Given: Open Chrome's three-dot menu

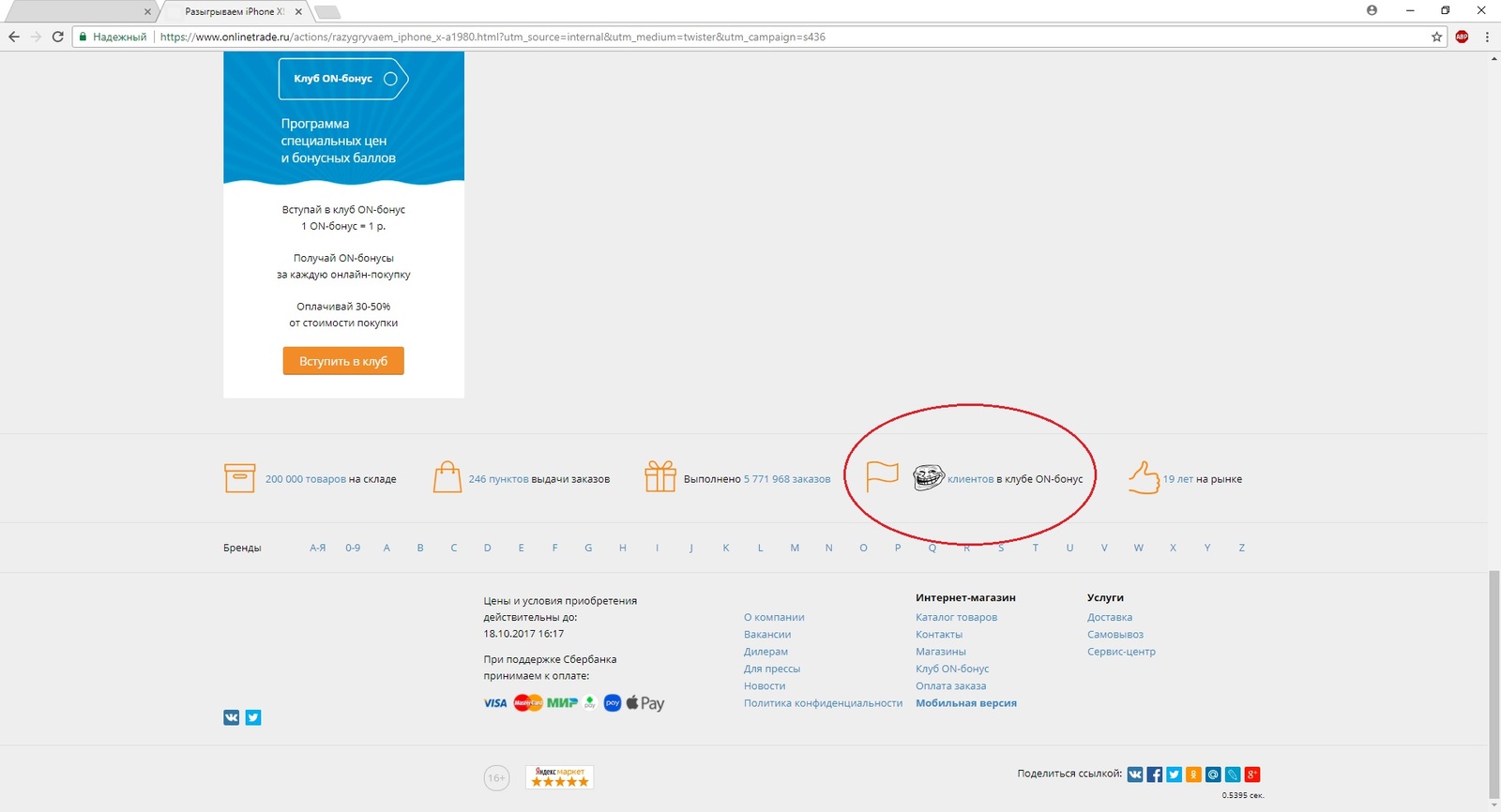Looking at the screenshot, I should point(1487,37).
